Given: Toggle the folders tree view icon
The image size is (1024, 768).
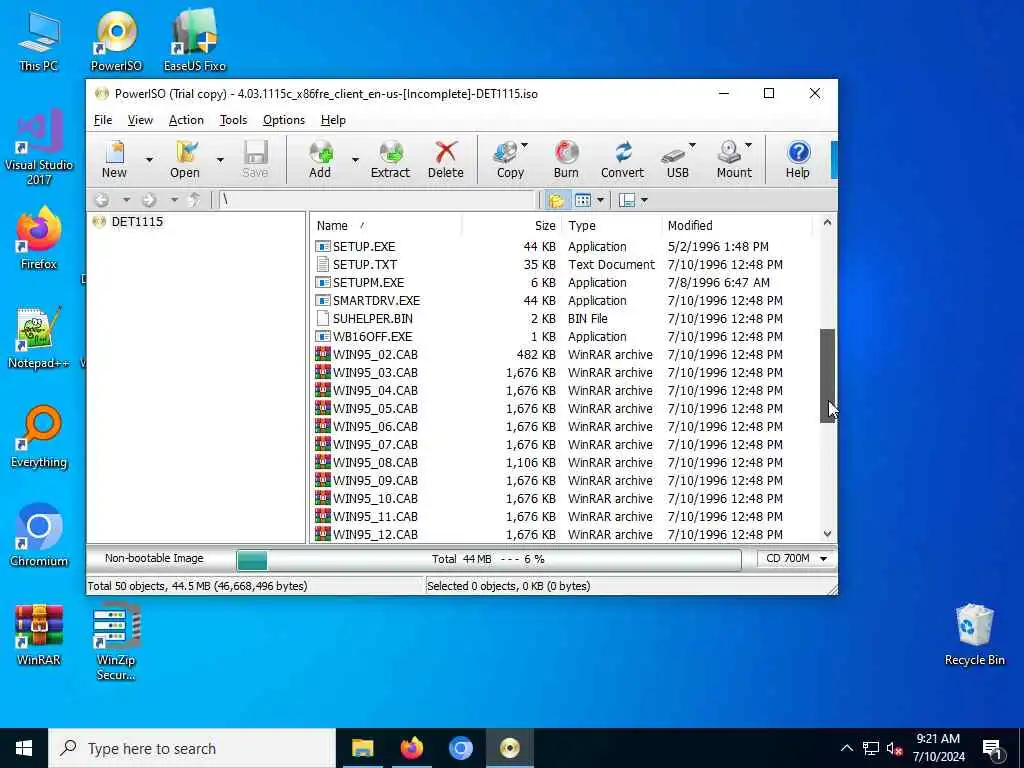Looking at the screenshot, I should coord(556,200).
